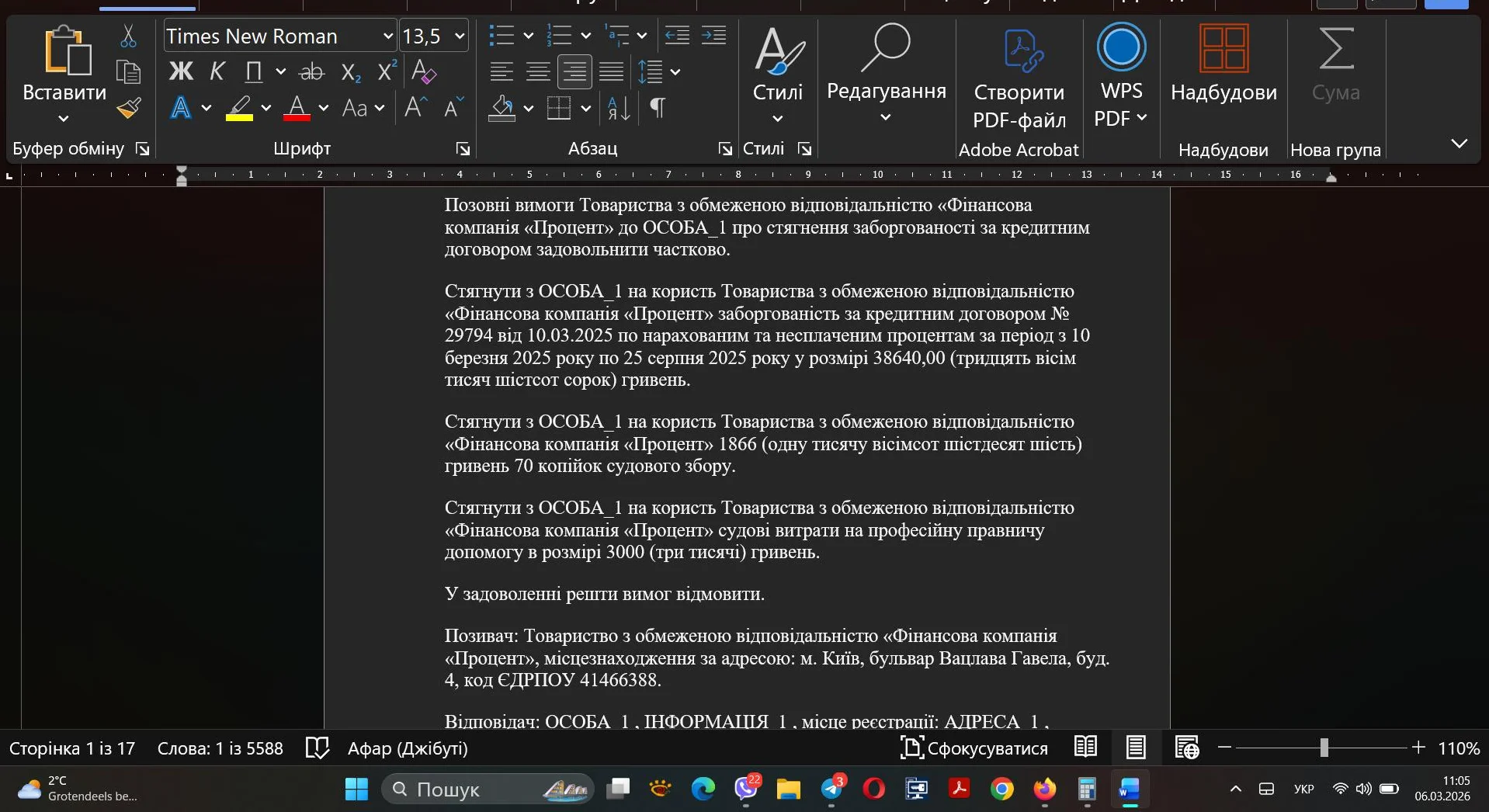Image resolution: width=1489 pixels, height=812 pixels.
Task: Toggle bold formatting (Ж)
Action: tap(180, 71)
